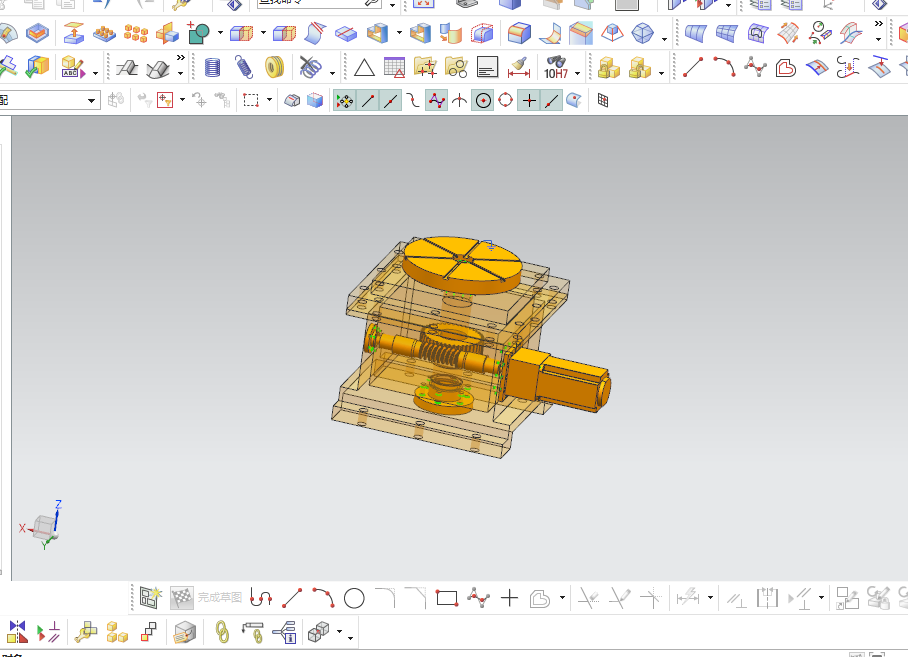Click the rotating table top disc in viewport
This screenshot has width=908, height=657.
462,264
